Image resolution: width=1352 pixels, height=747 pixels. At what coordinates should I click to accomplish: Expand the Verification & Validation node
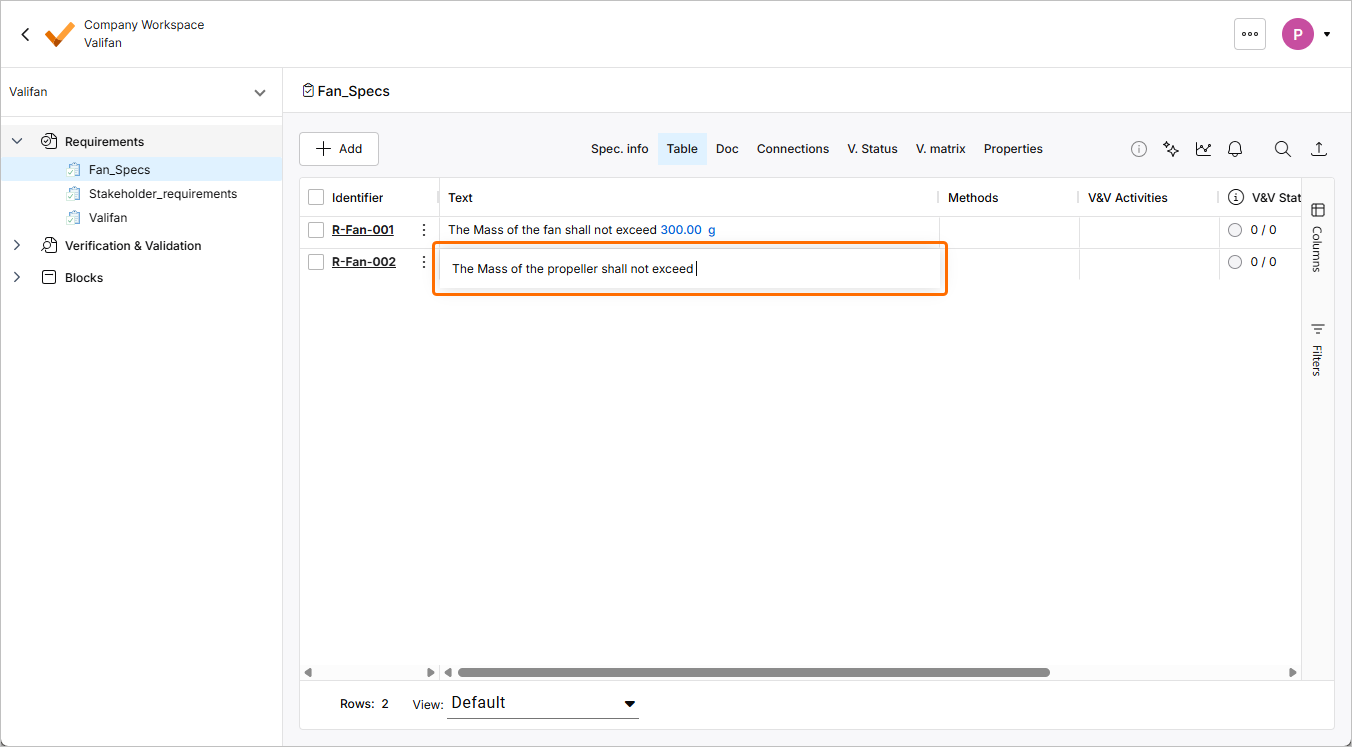pos(17,246)
